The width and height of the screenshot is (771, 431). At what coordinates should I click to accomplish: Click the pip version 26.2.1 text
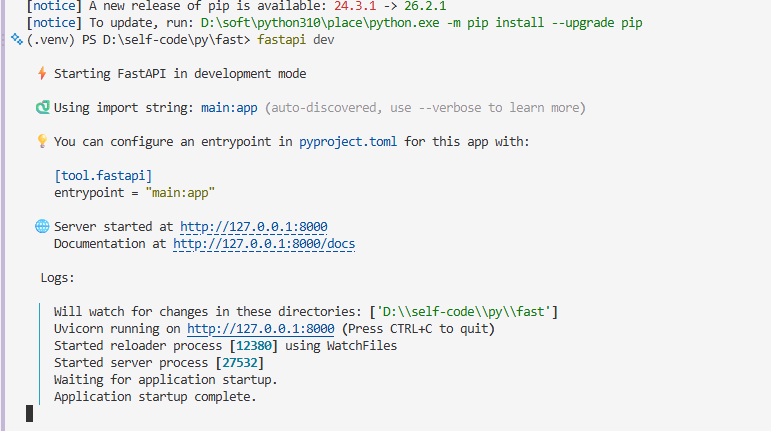pos(425,6)
